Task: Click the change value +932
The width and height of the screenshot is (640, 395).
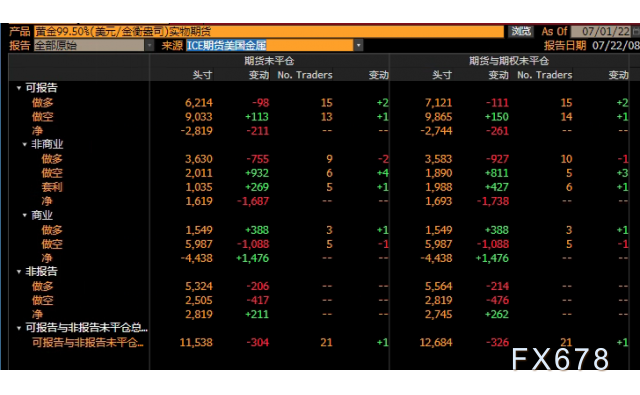Action: [257, 173]
